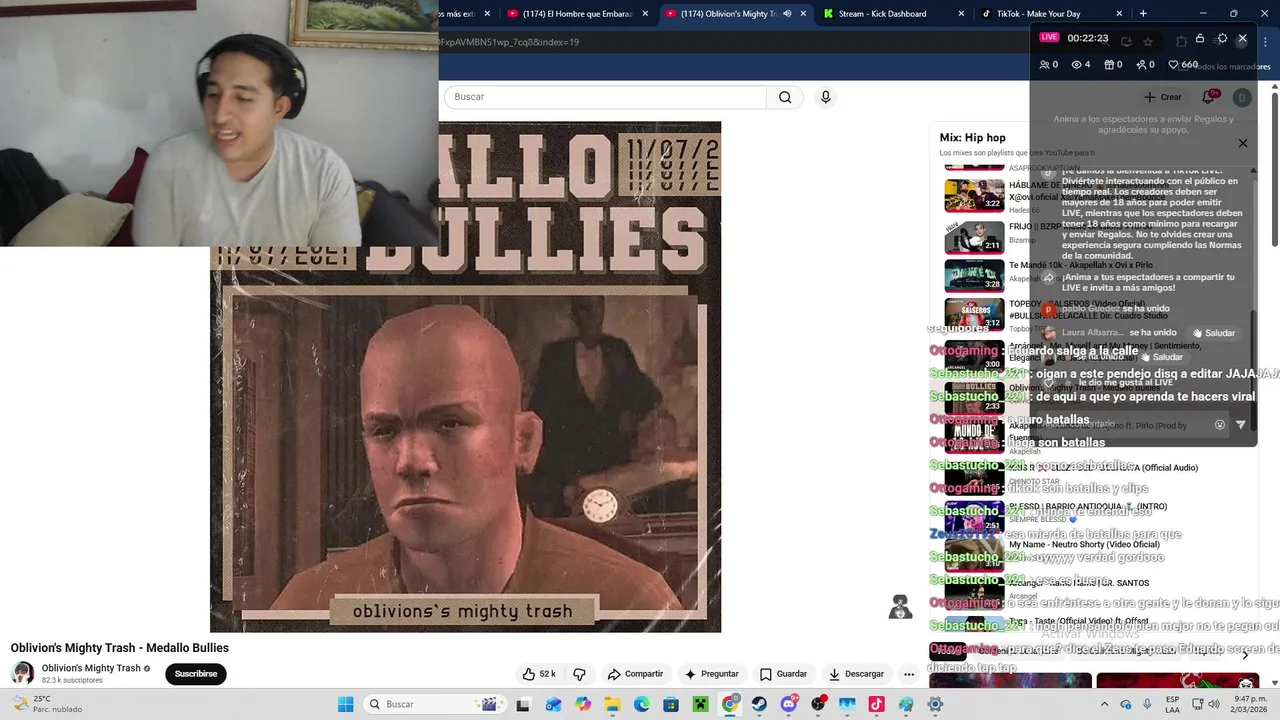Click the Compartir button
The image size is (1280, 720).
click(635, 674)
